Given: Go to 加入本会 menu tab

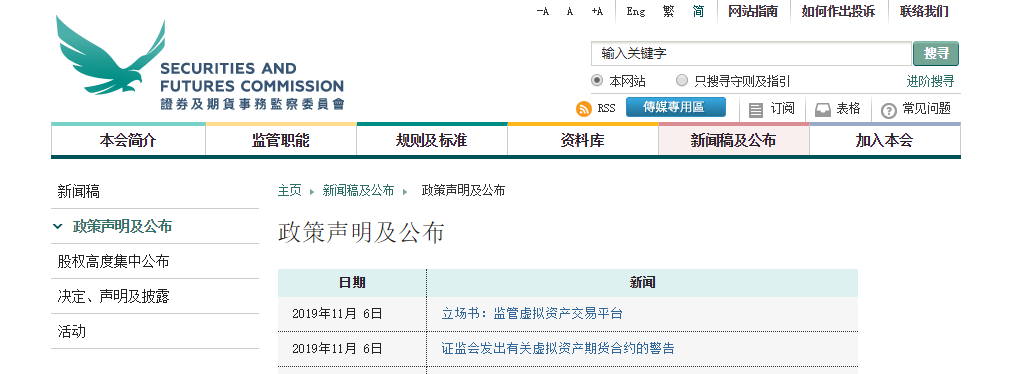Looking at the screenshot, I should pos(884,140).
